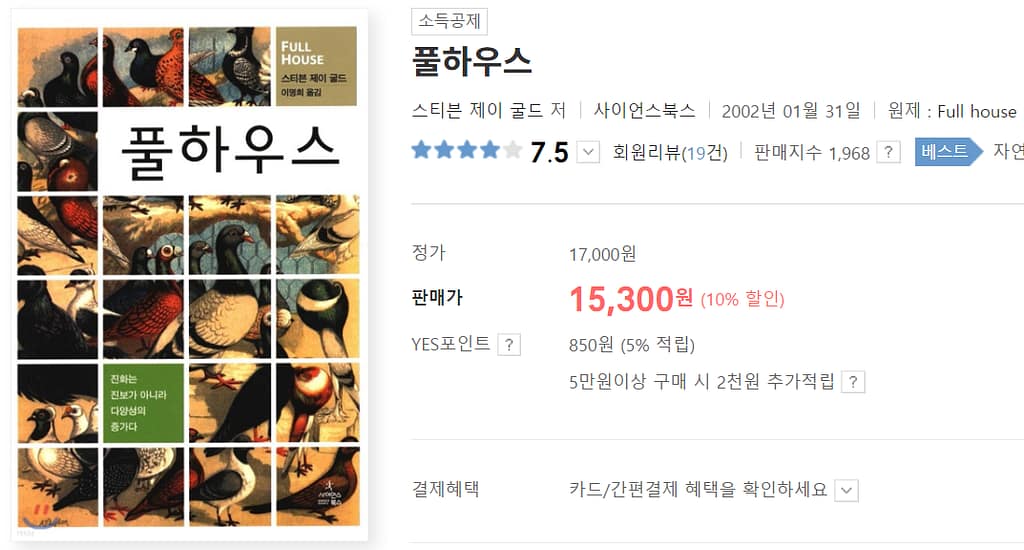Expand the 7.5 rating dropdown arrow
Image resolution: width=1024 pixels, height=550 pixels.
click(x=588, y=153)
